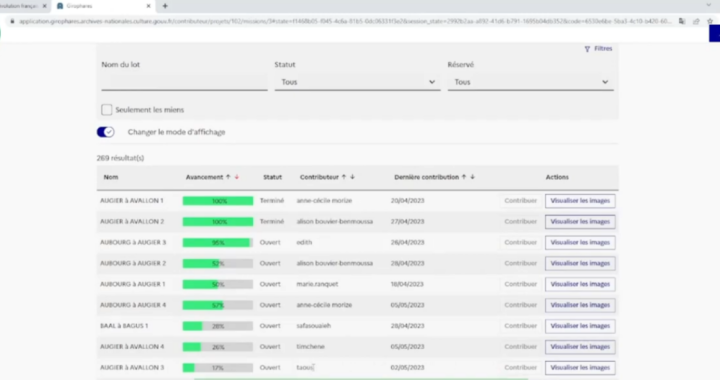The height and width of the screenshot is (380, 720).
Task: Visualiser les images for AUBOURG à AUGIER 1
Action: coord(580,284)
